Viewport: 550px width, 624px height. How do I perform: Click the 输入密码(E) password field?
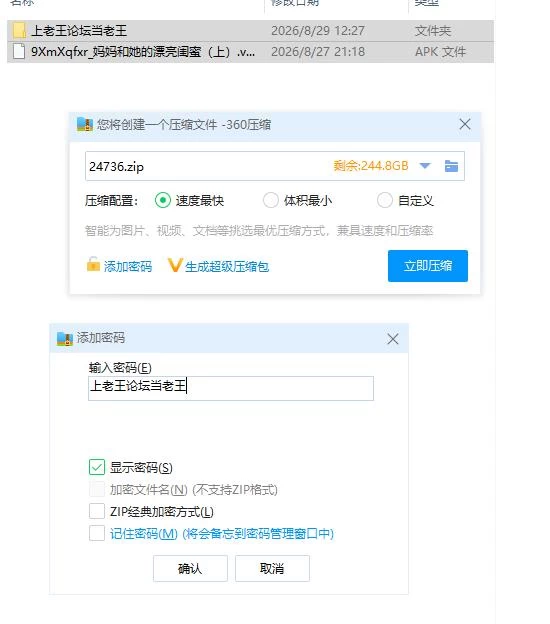coord(231,388)
